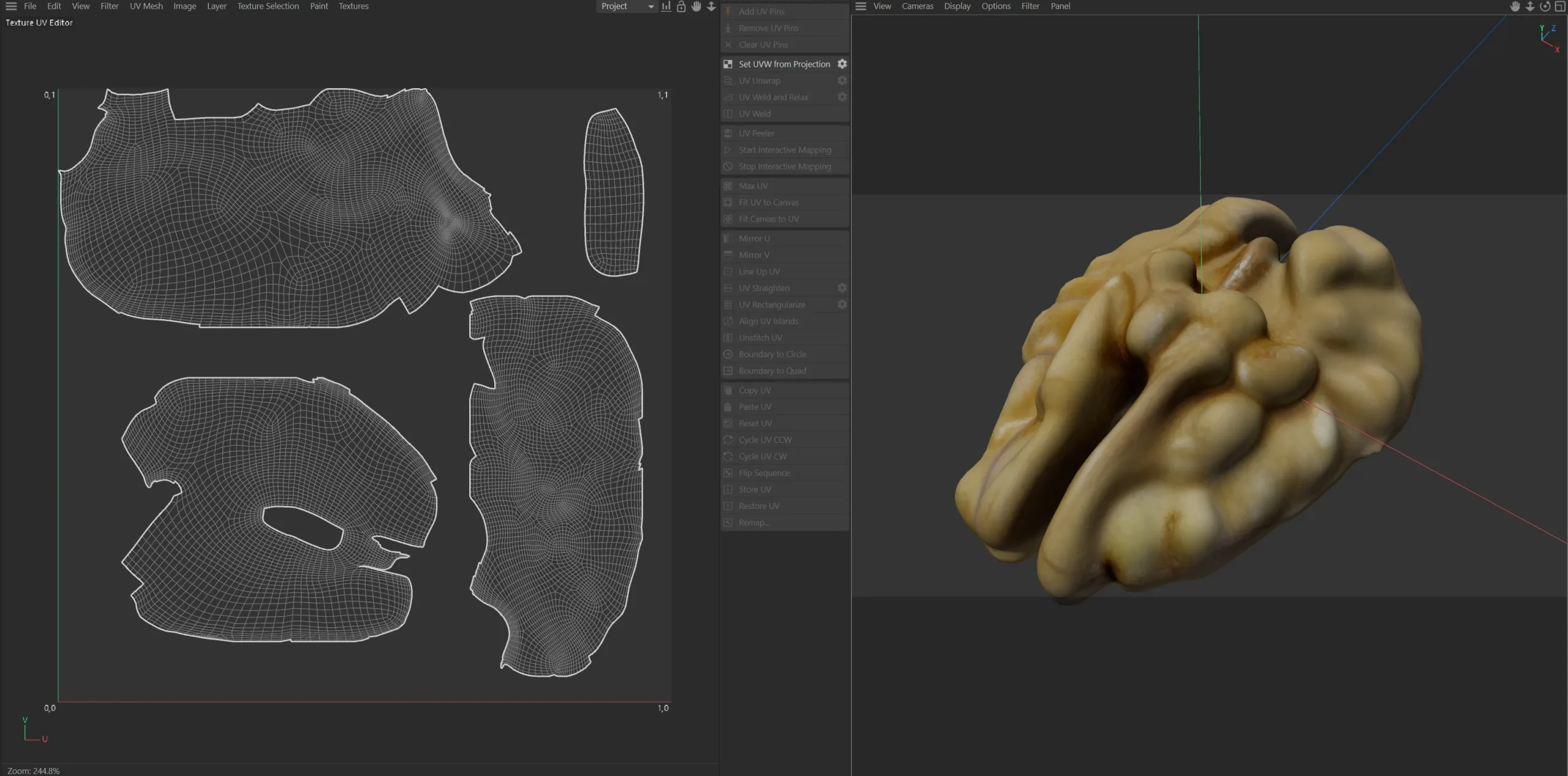Open Set UVW from Projection settings gear
The width and height of the screenshot is (1568, 776).
pos(842,64)
